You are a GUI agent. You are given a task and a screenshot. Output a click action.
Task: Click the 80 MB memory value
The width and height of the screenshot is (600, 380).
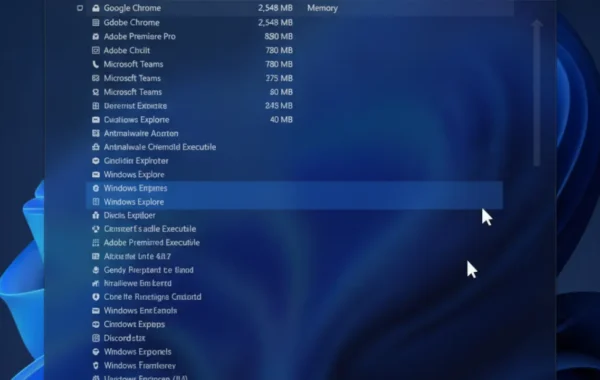click(281, 92)
